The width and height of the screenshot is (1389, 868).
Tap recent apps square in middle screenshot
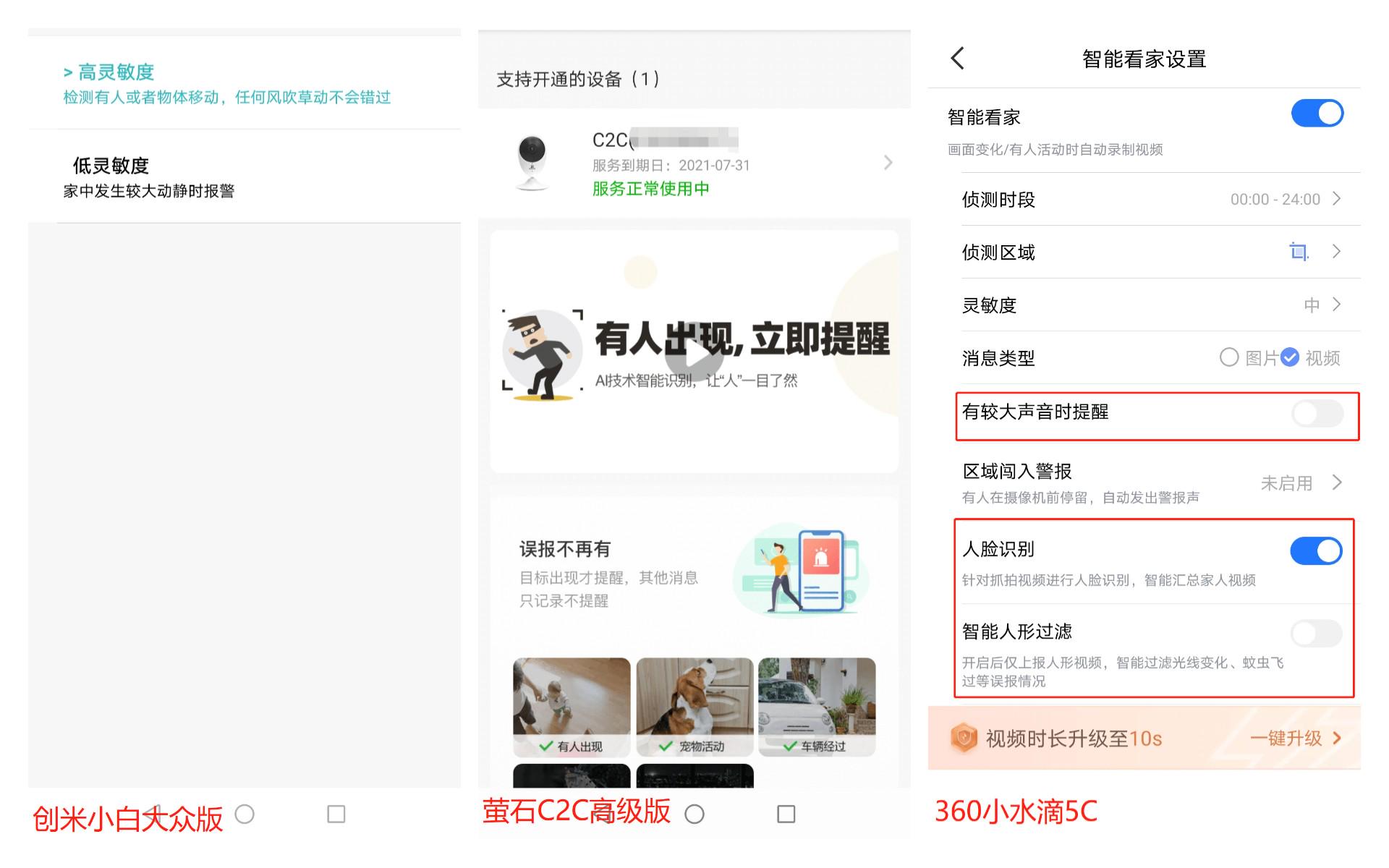(786, 814)
